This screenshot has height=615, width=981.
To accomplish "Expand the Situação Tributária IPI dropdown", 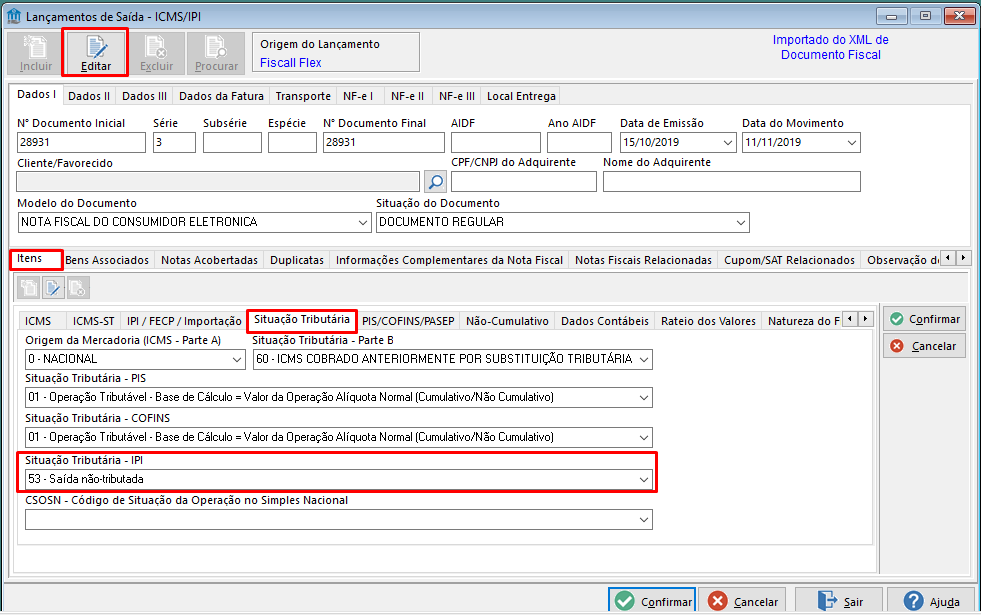I will point(644,480).
